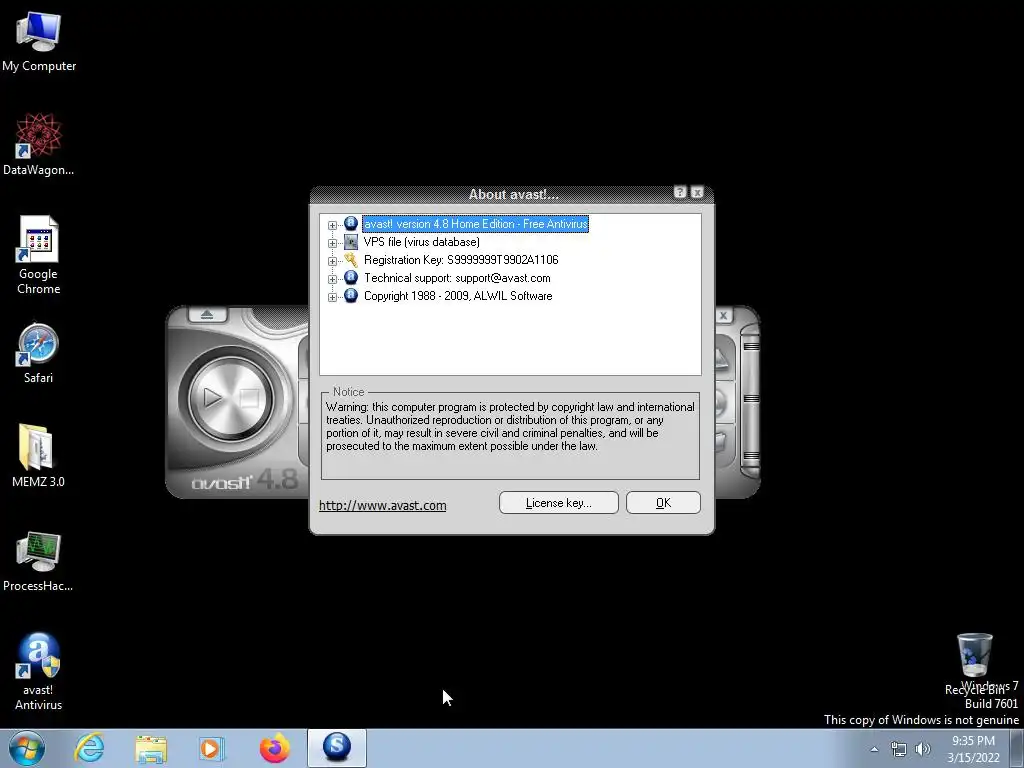Open the http://www.avast.com link
Screen dimensions: 1024x768
click(x=383, y=505)
